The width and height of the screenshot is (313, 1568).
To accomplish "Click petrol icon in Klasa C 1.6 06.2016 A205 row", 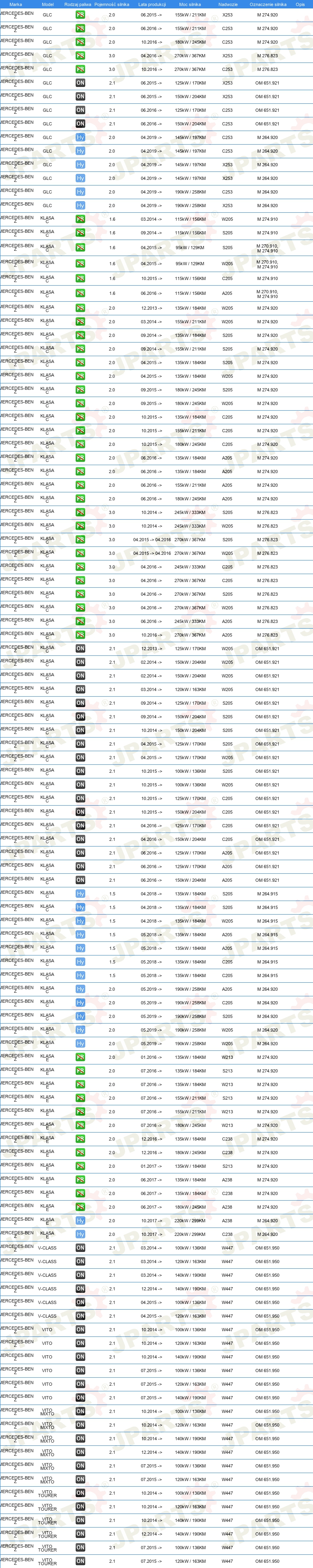I will (x=80, y=293).
